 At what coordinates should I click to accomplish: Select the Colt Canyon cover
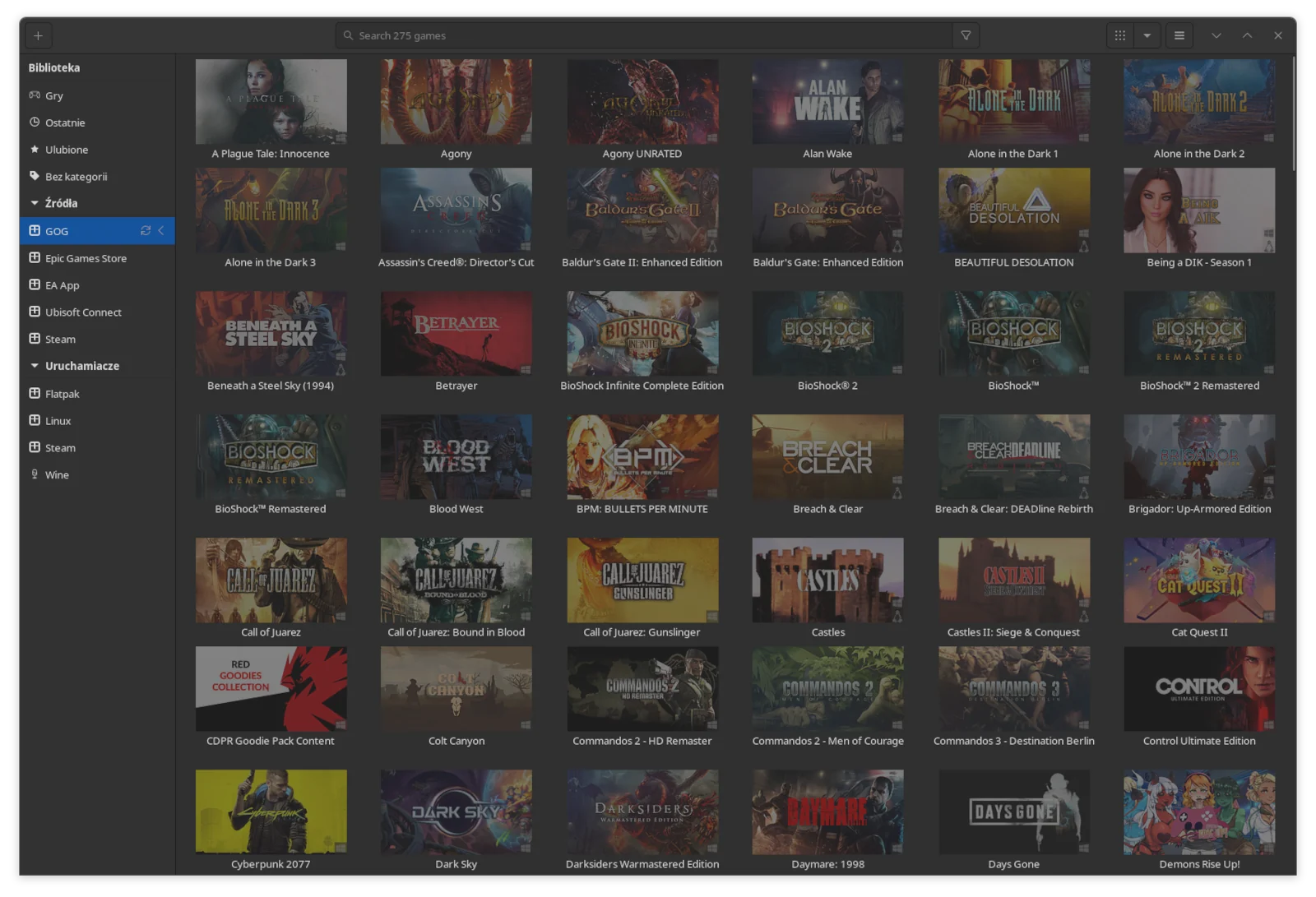coord(456,689)
